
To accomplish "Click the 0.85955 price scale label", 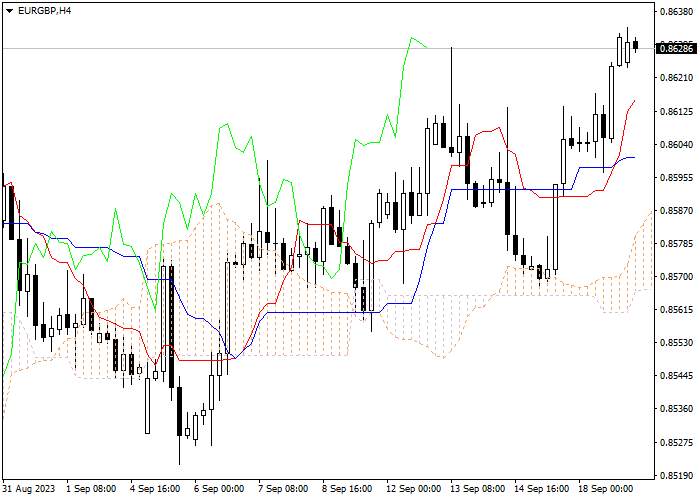I will click(x=676, y=177).
